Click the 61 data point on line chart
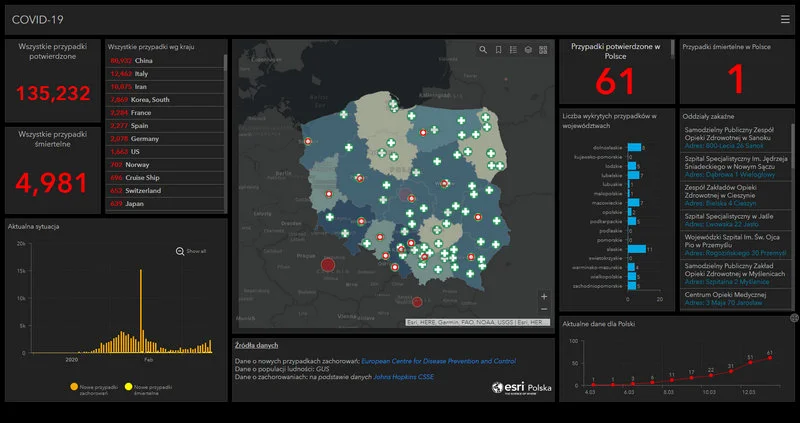Viewport: 800px width, 423px height. click(769, 358)
